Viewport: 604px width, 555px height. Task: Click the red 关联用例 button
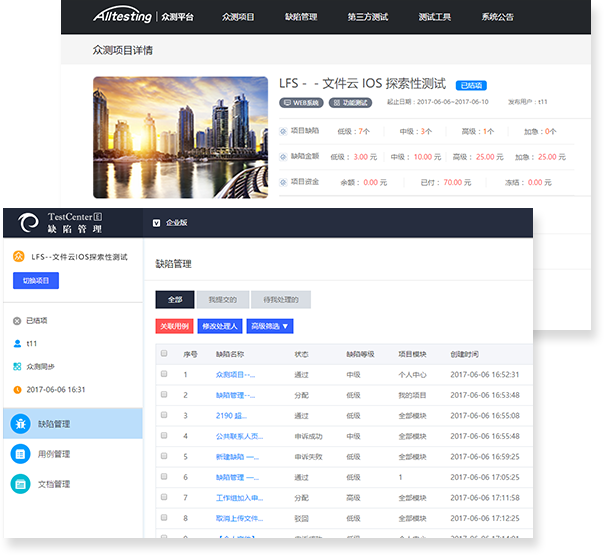click(x=175, y=326)
